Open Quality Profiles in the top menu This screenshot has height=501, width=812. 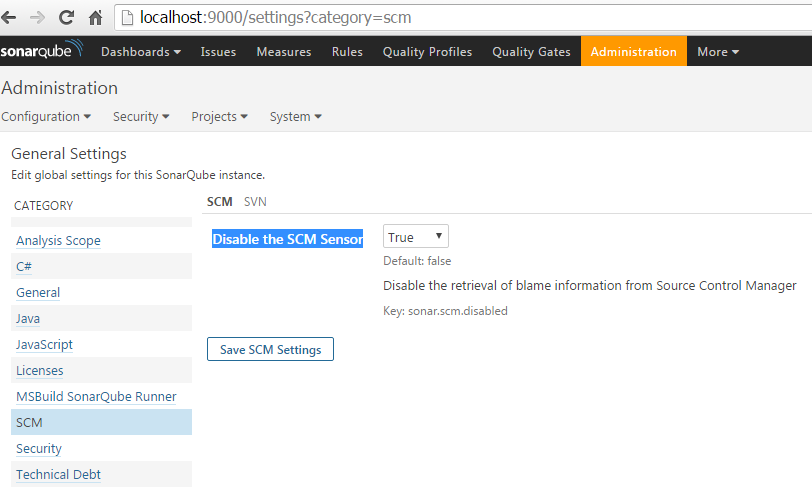point(427,52)
